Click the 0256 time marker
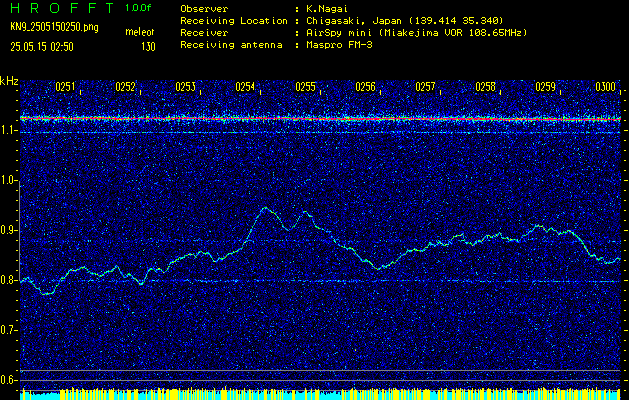Viewport: 629px width, 400px height. point(365,87)
